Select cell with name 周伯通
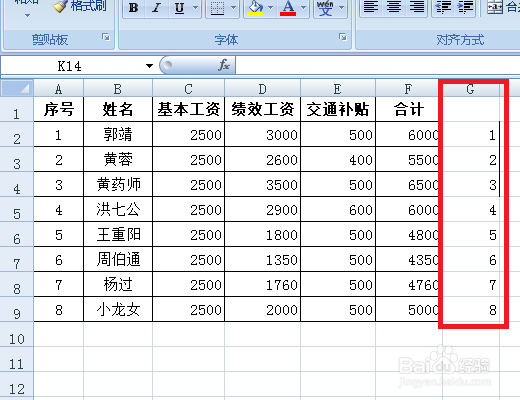520x400 pixels. click(x=118, y=259)
